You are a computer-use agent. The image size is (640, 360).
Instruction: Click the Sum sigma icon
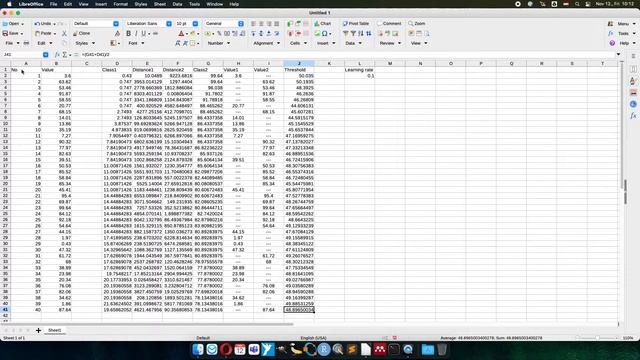(x=64, y=55)
